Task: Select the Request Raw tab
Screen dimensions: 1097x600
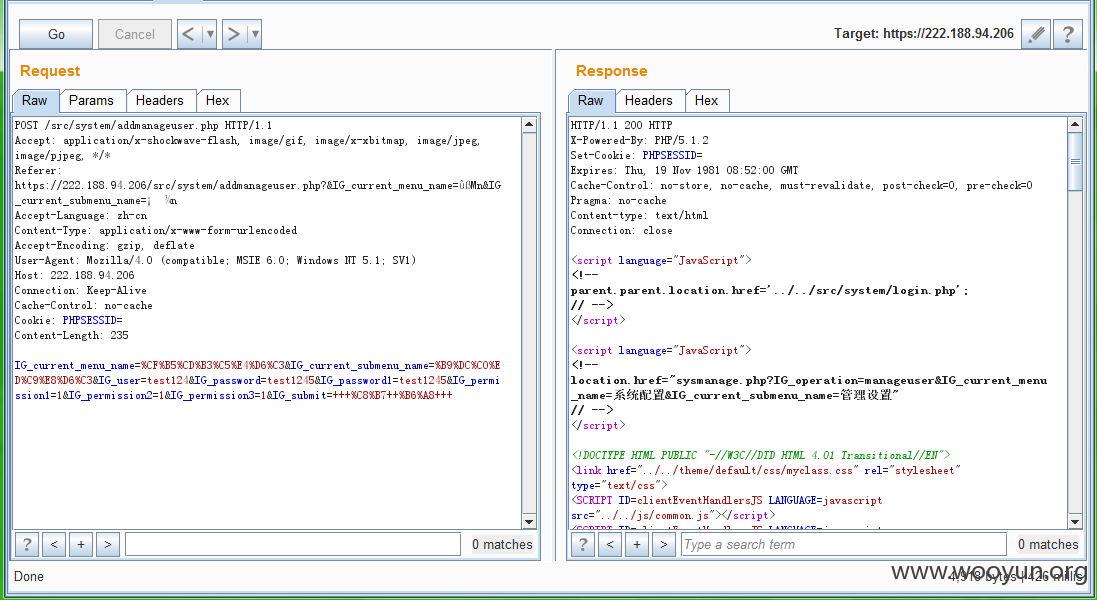Action: click(34, 100)
